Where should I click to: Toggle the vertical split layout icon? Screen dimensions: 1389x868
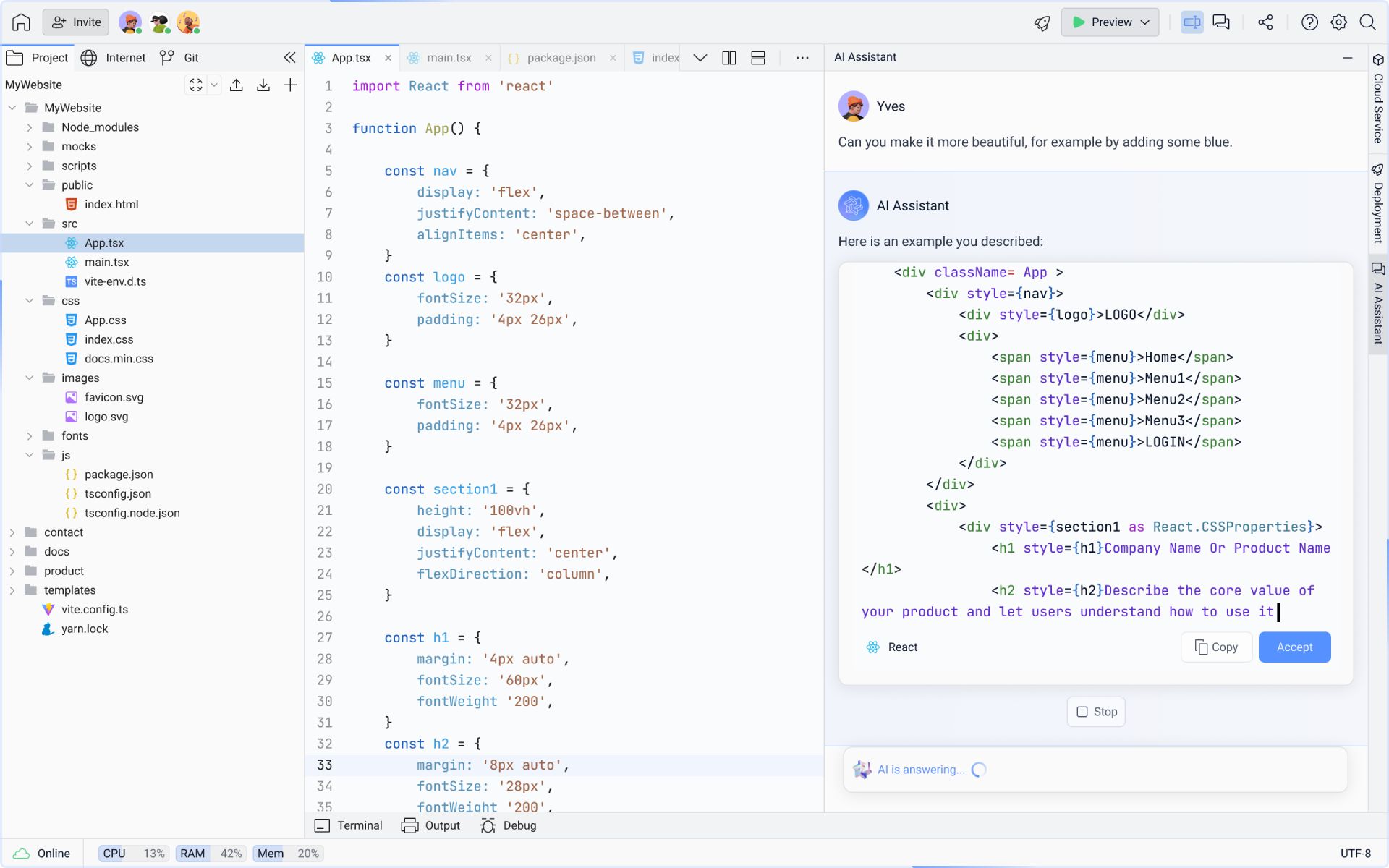(x=729, y=57)
